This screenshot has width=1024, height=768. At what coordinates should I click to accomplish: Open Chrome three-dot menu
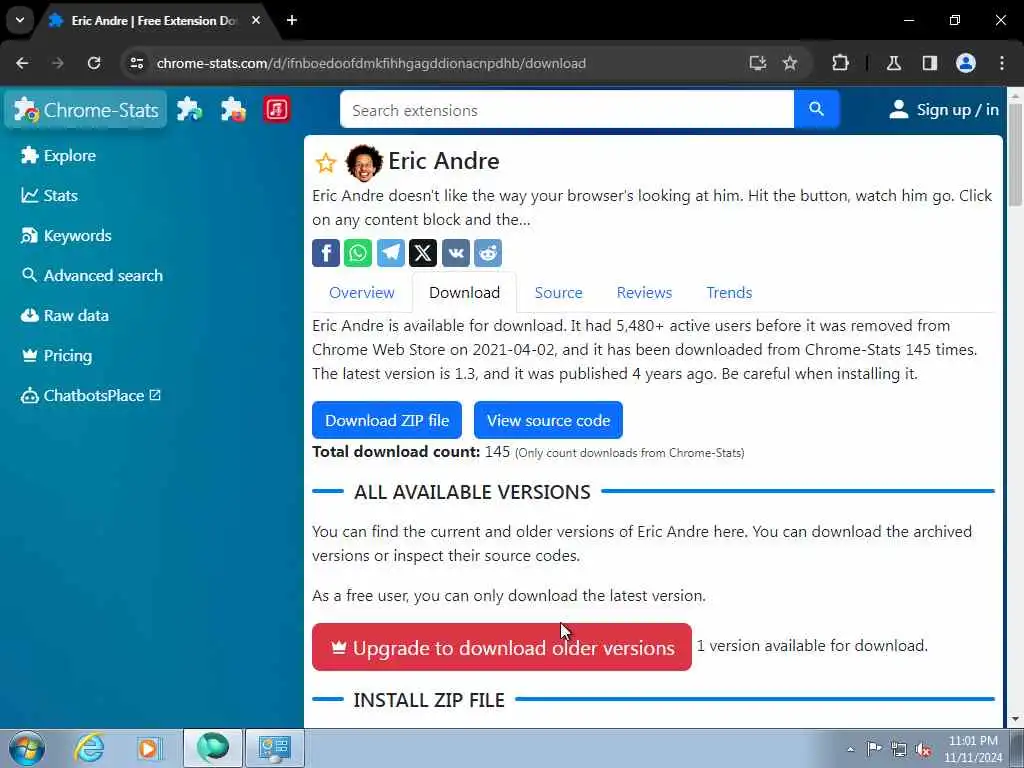tap(1002, 63)
